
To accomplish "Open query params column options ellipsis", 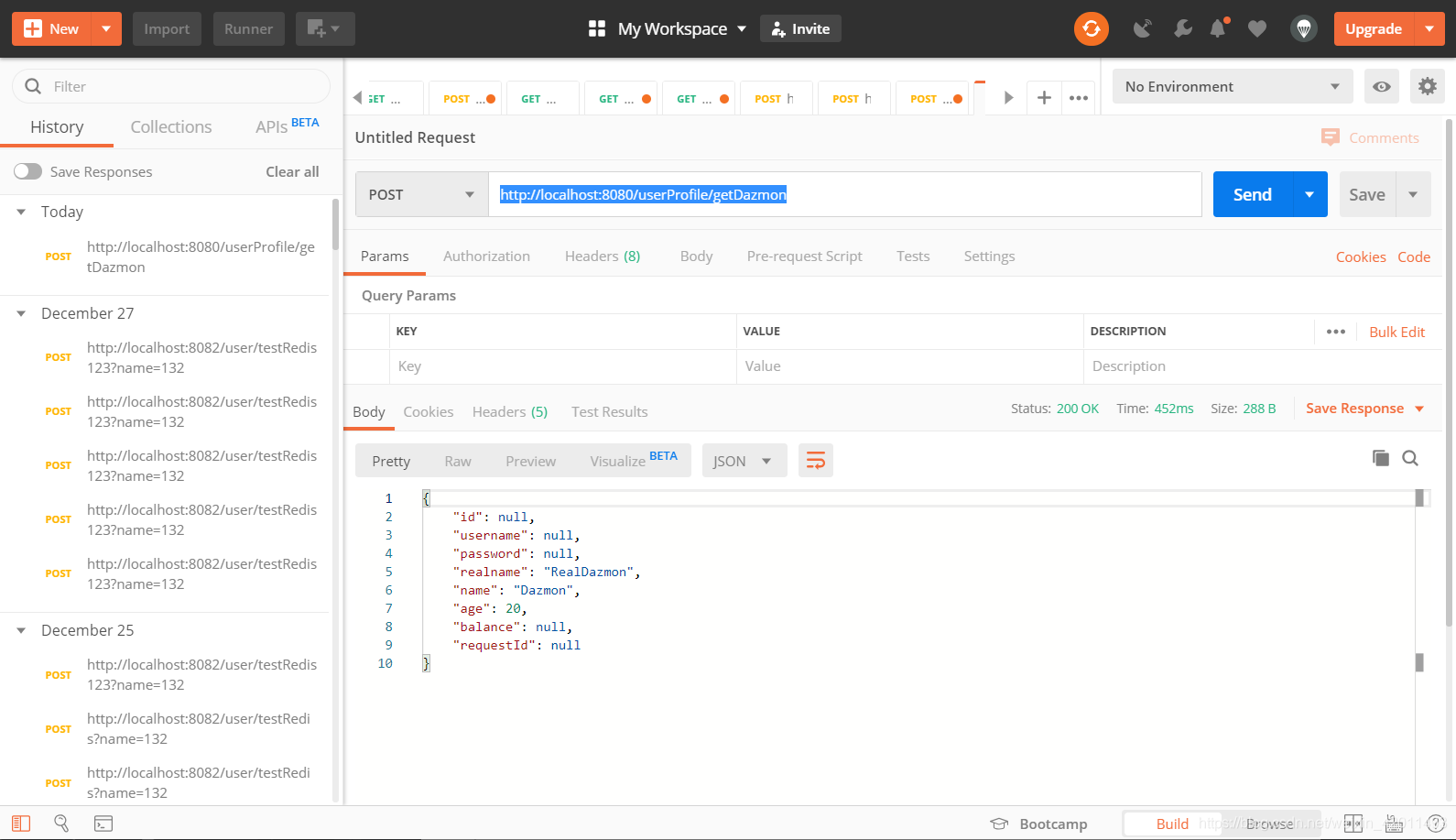I will (x=1336, y=332).
